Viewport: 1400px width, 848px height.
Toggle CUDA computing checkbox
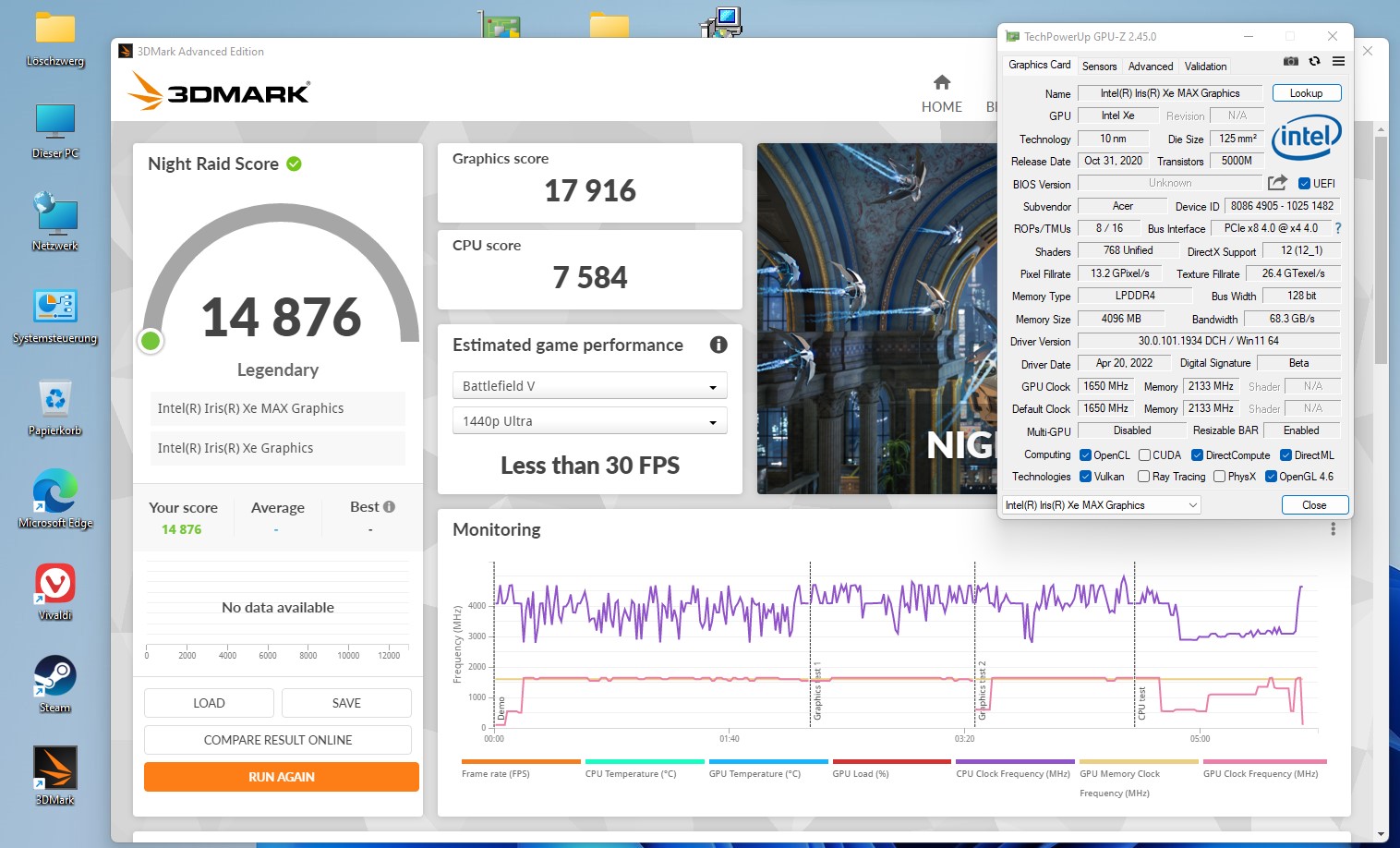pos(1144,454)
